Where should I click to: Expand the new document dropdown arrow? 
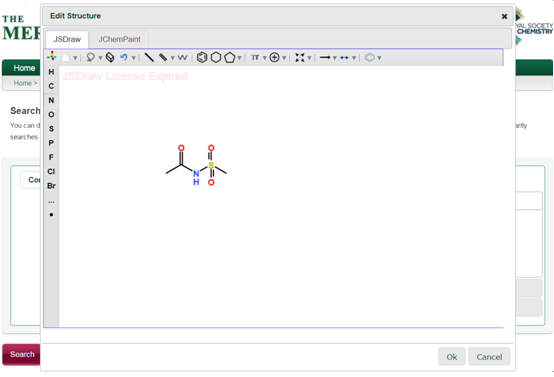[x=75, y=58]
